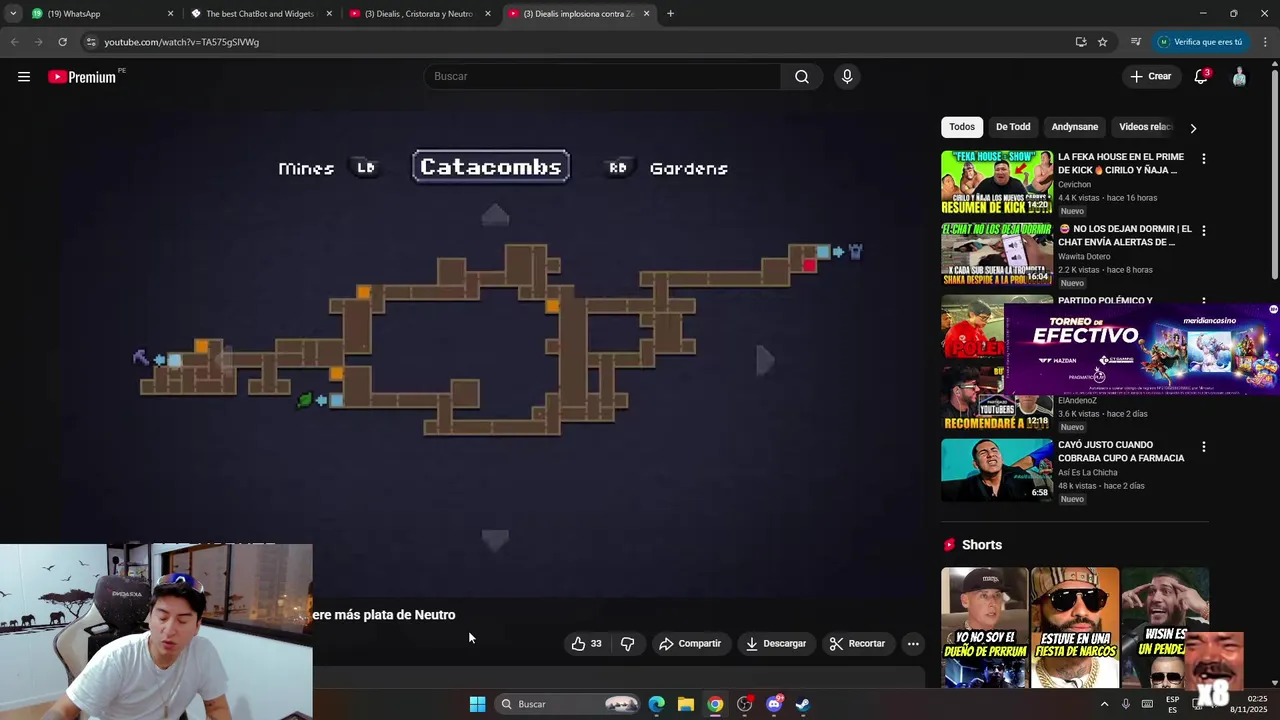Open the tab search dropdown arrow
Image resolution: width=1280 pixels, height=720 pixels.
[x=13, y=14]
